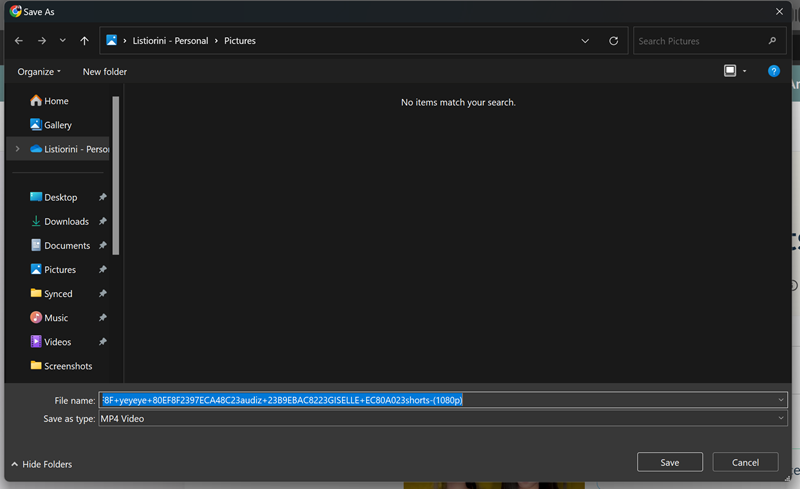Expand the Listiorini - Personal tree node
The image size is (800, 489).
click(x=17, y=149)
